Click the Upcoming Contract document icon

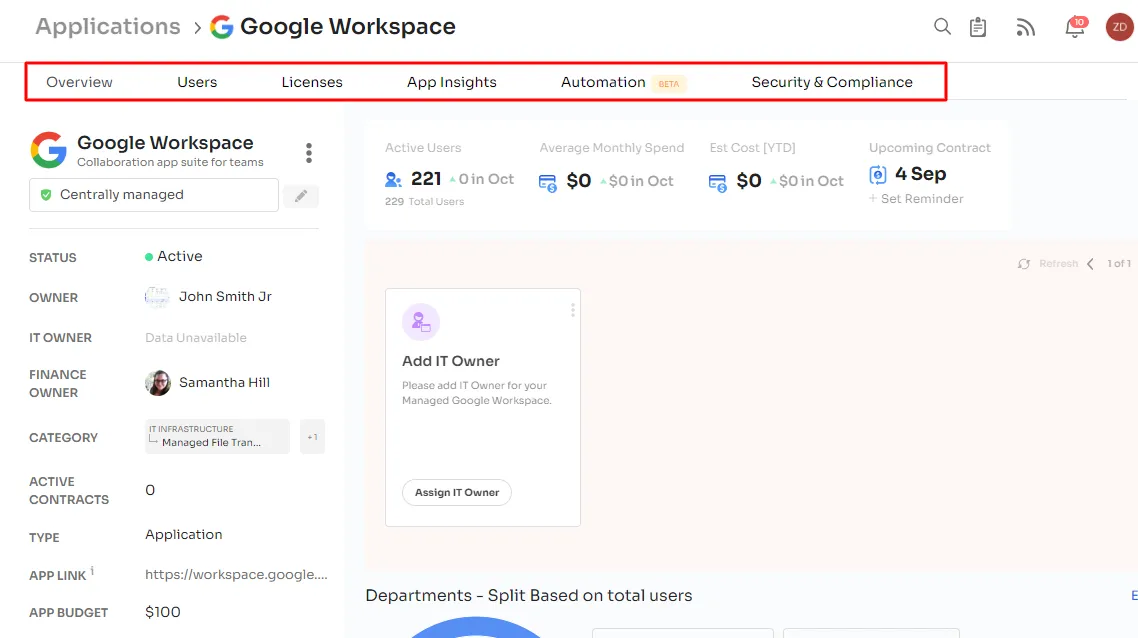pos(877,174)
